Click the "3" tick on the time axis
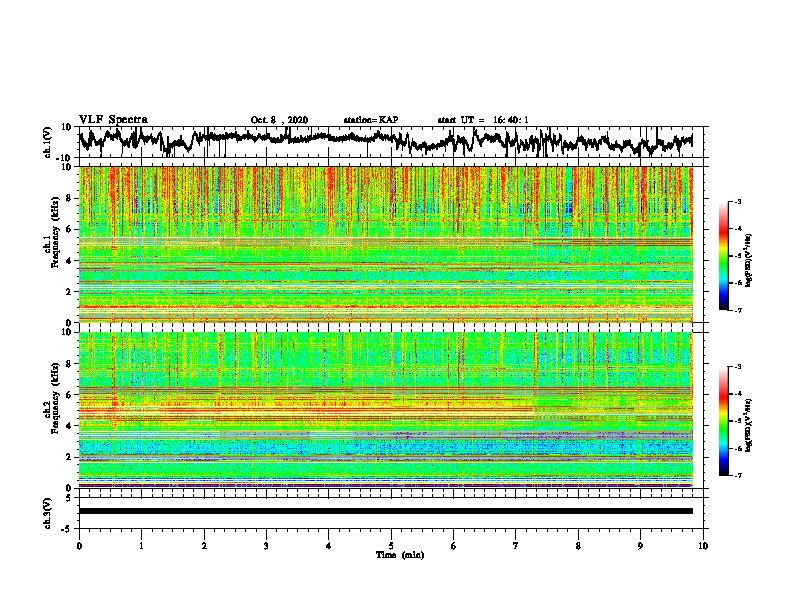792x612 pixels. [x=266, y=545]
